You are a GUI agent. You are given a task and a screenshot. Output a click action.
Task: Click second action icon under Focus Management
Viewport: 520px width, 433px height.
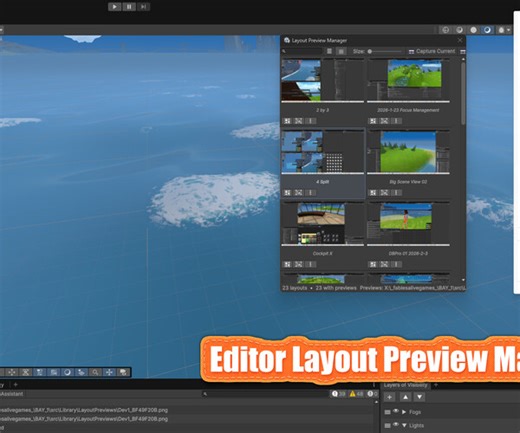(x=384, y=121)
